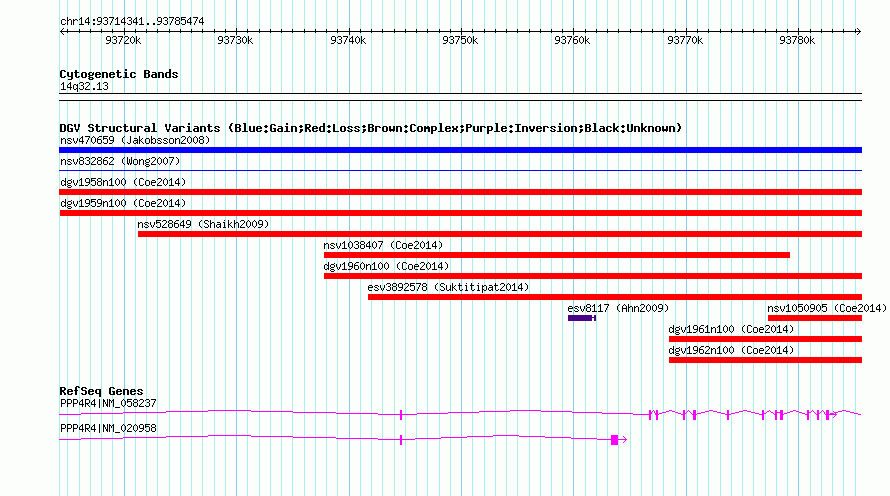Select the thin blue nsv832862 variant line

(460, 171)
